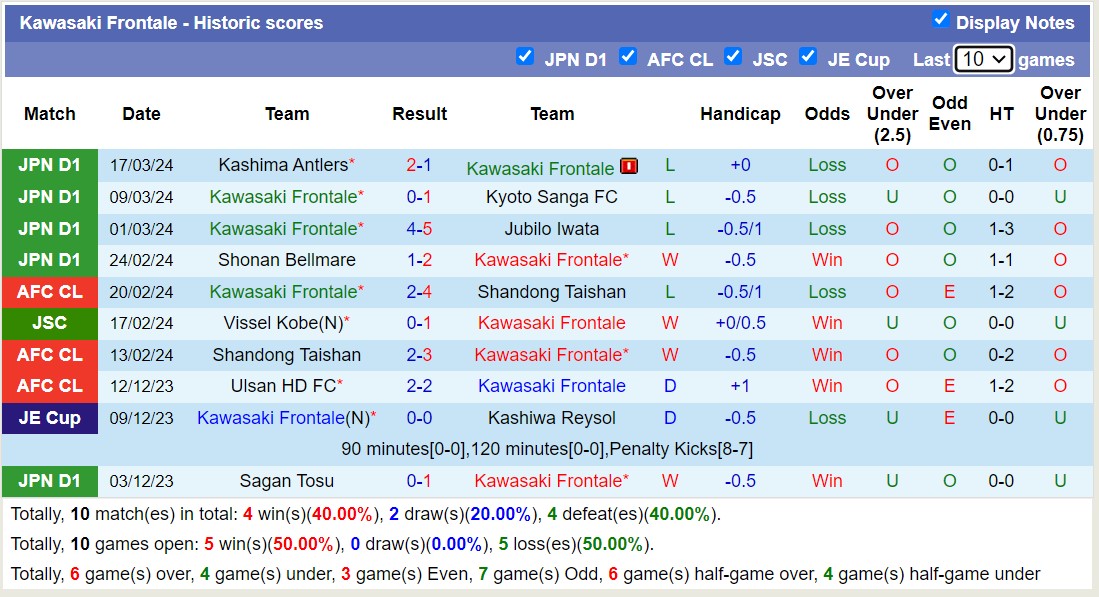Click the Handicap column header
The image size is (1099, 597).
tap(740, 114)
